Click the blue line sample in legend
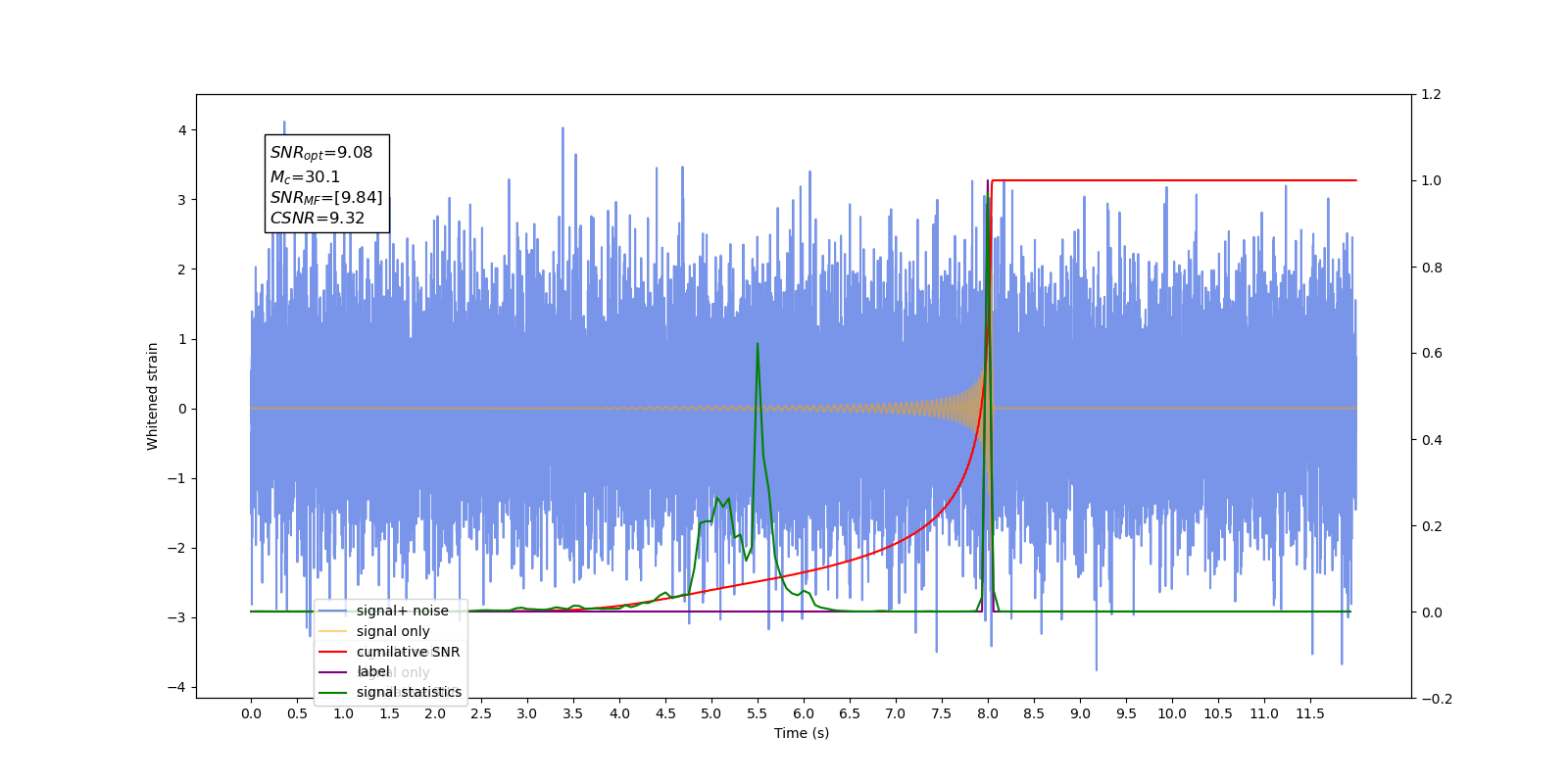This screenshot has height=784, width=1568. [x=333, y=611]
